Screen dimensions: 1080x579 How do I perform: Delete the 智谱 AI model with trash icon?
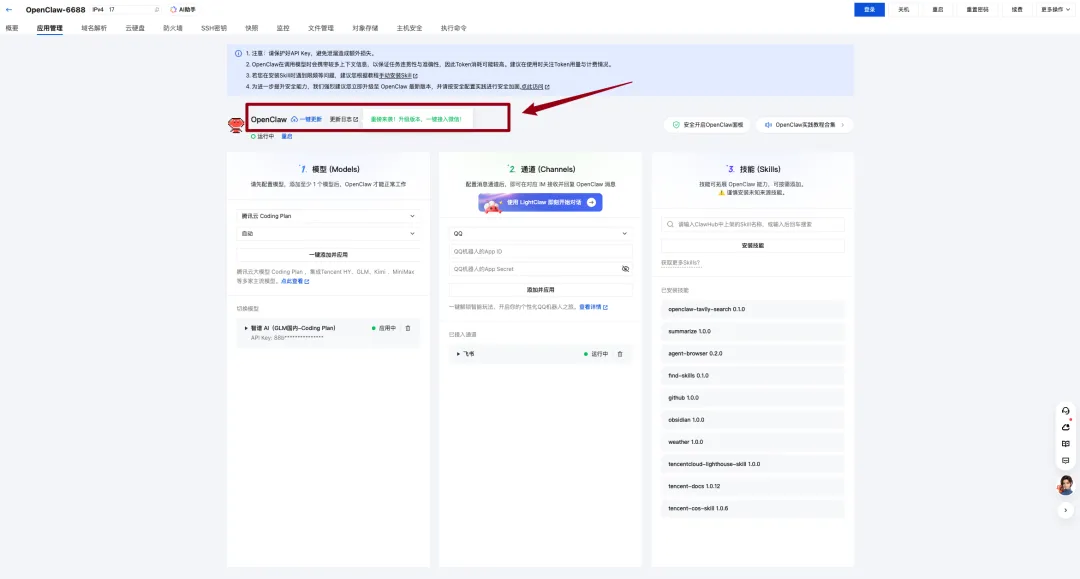(x=408, y=328)
